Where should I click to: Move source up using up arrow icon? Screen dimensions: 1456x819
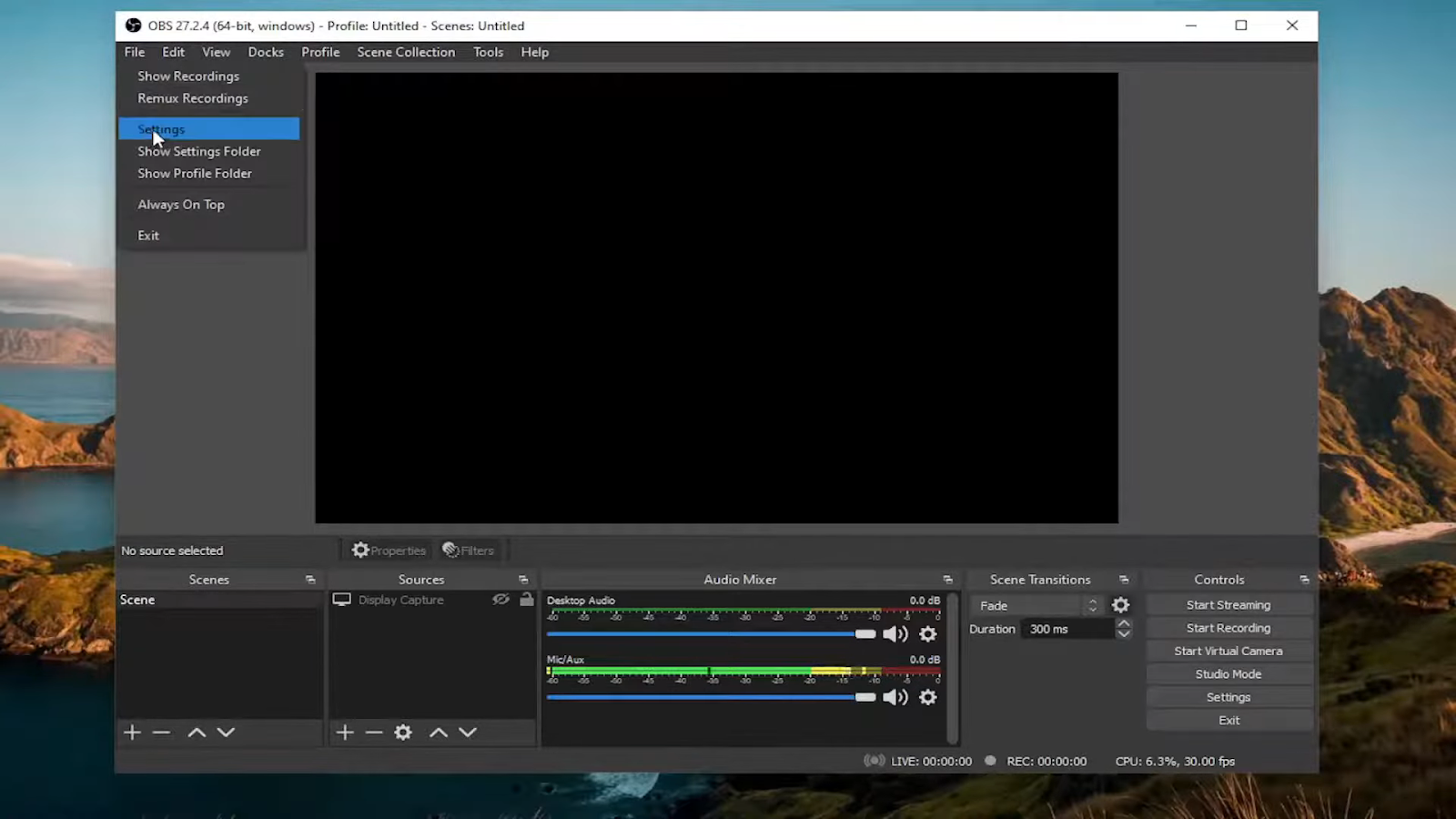[438, 732]
